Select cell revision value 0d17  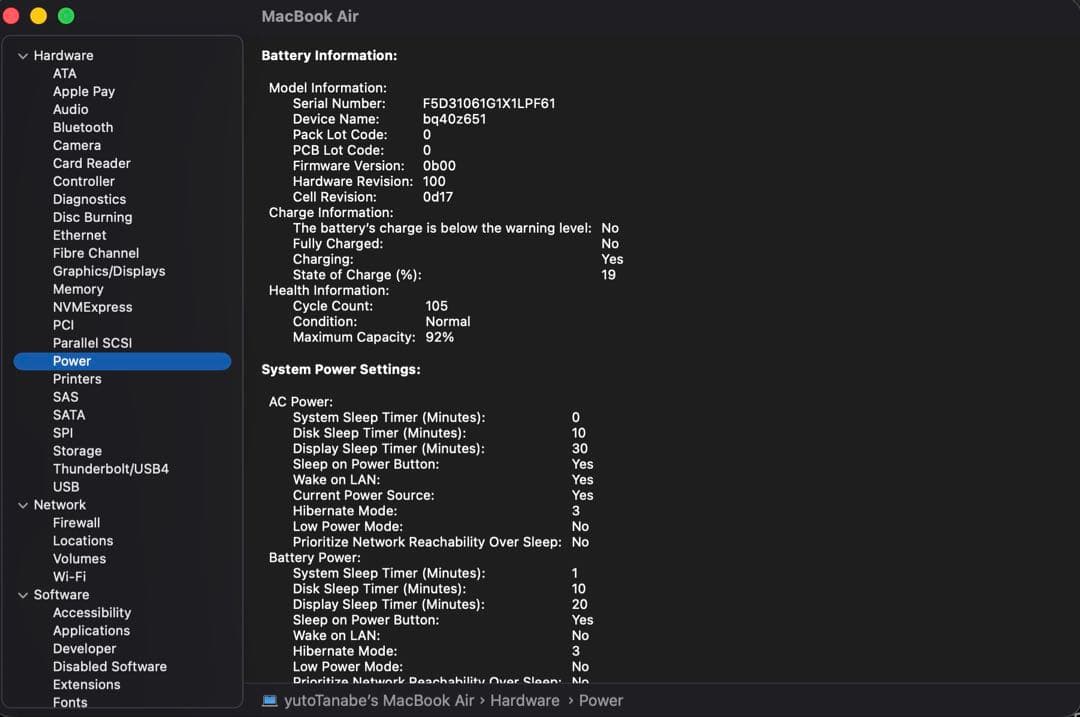coord(438,197)
